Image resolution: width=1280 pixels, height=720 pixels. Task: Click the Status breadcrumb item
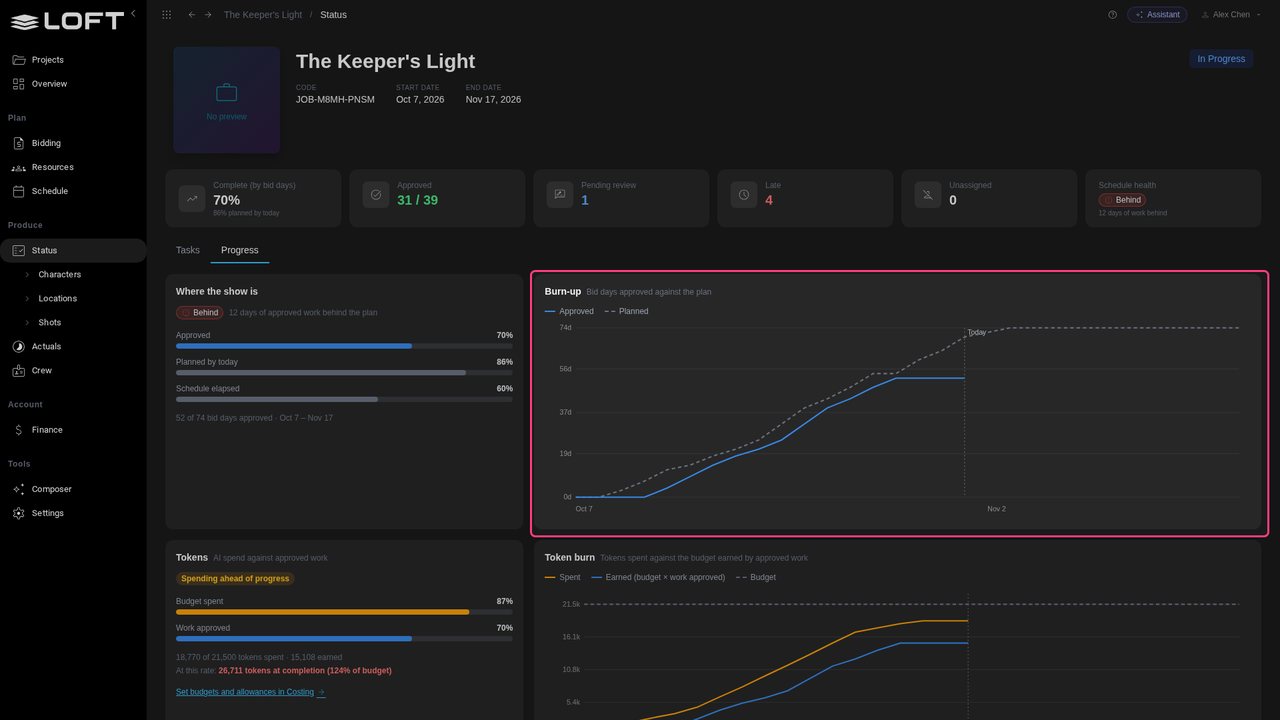click(333, 15)
